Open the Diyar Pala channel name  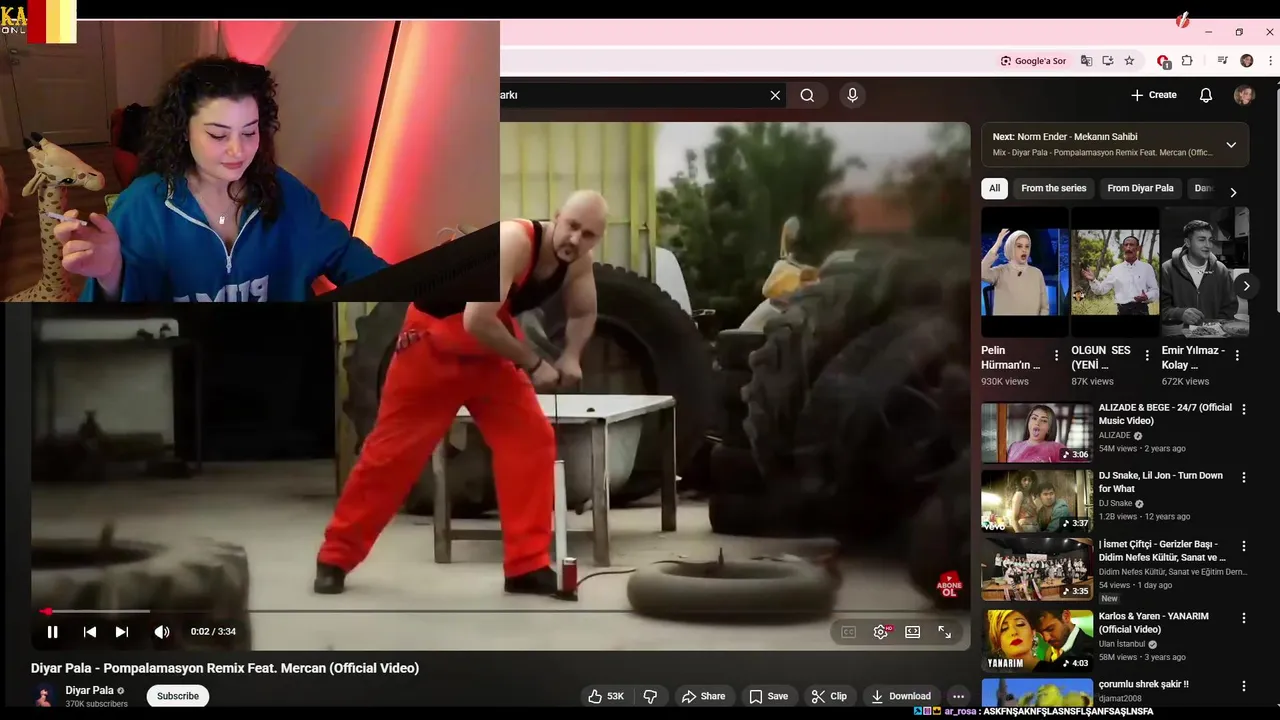(89, 690)
